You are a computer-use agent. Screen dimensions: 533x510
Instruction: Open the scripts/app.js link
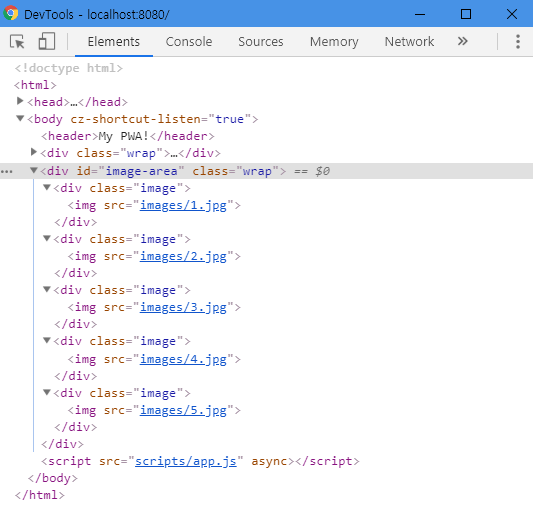coord(186,461)
